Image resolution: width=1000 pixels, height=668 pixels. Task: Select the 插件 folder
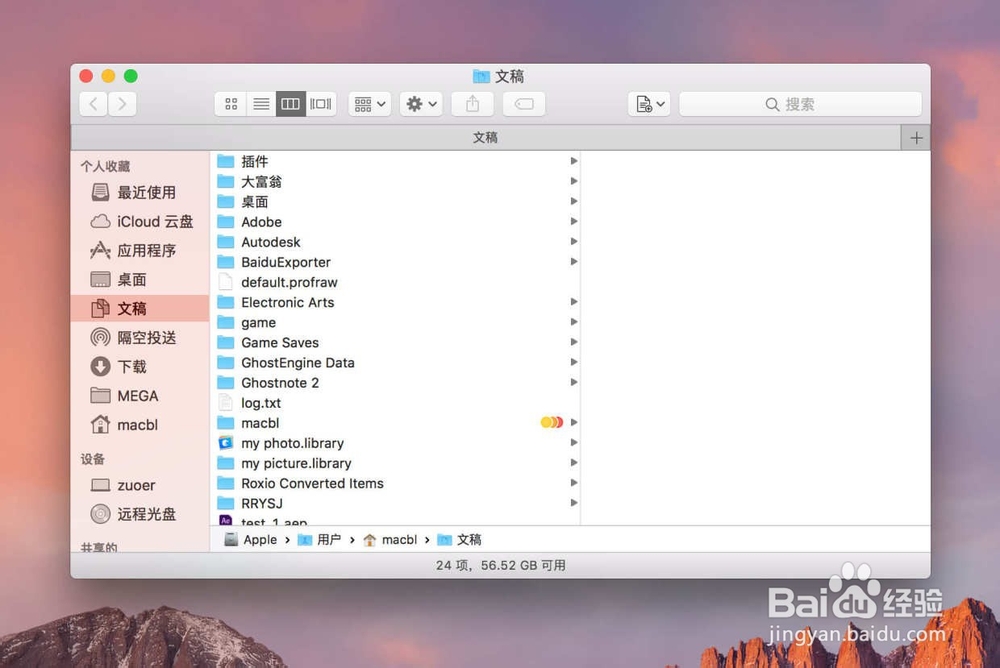pyautogui.click(x=395, y=161)
